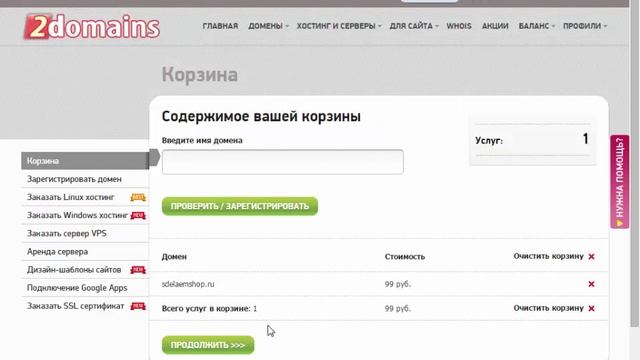Open the WHOIS page
Viewport: 640px width, 360px height.
click(459, 26)
